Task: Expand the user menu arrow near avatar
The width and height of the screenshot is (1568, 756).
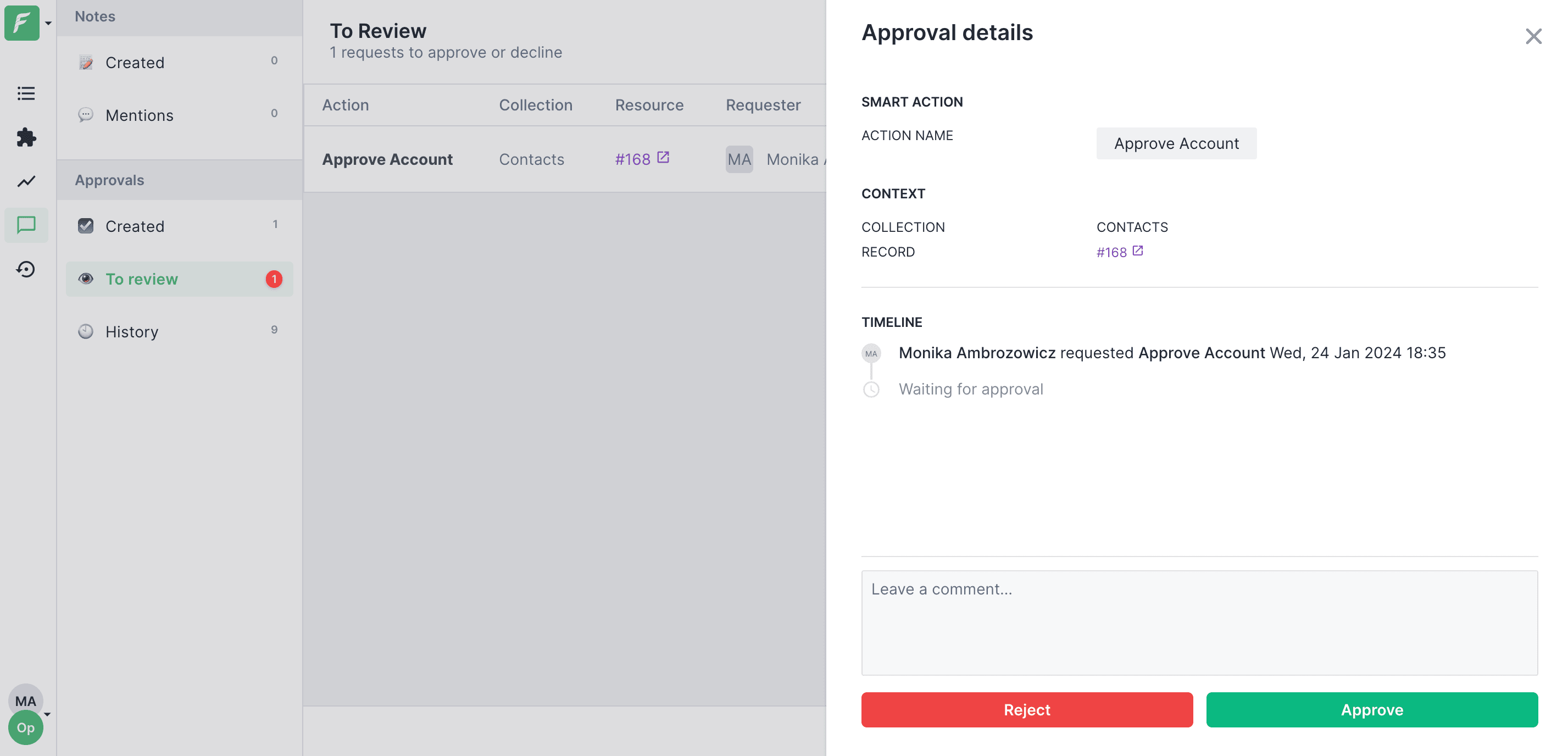Action: (47, 714)
